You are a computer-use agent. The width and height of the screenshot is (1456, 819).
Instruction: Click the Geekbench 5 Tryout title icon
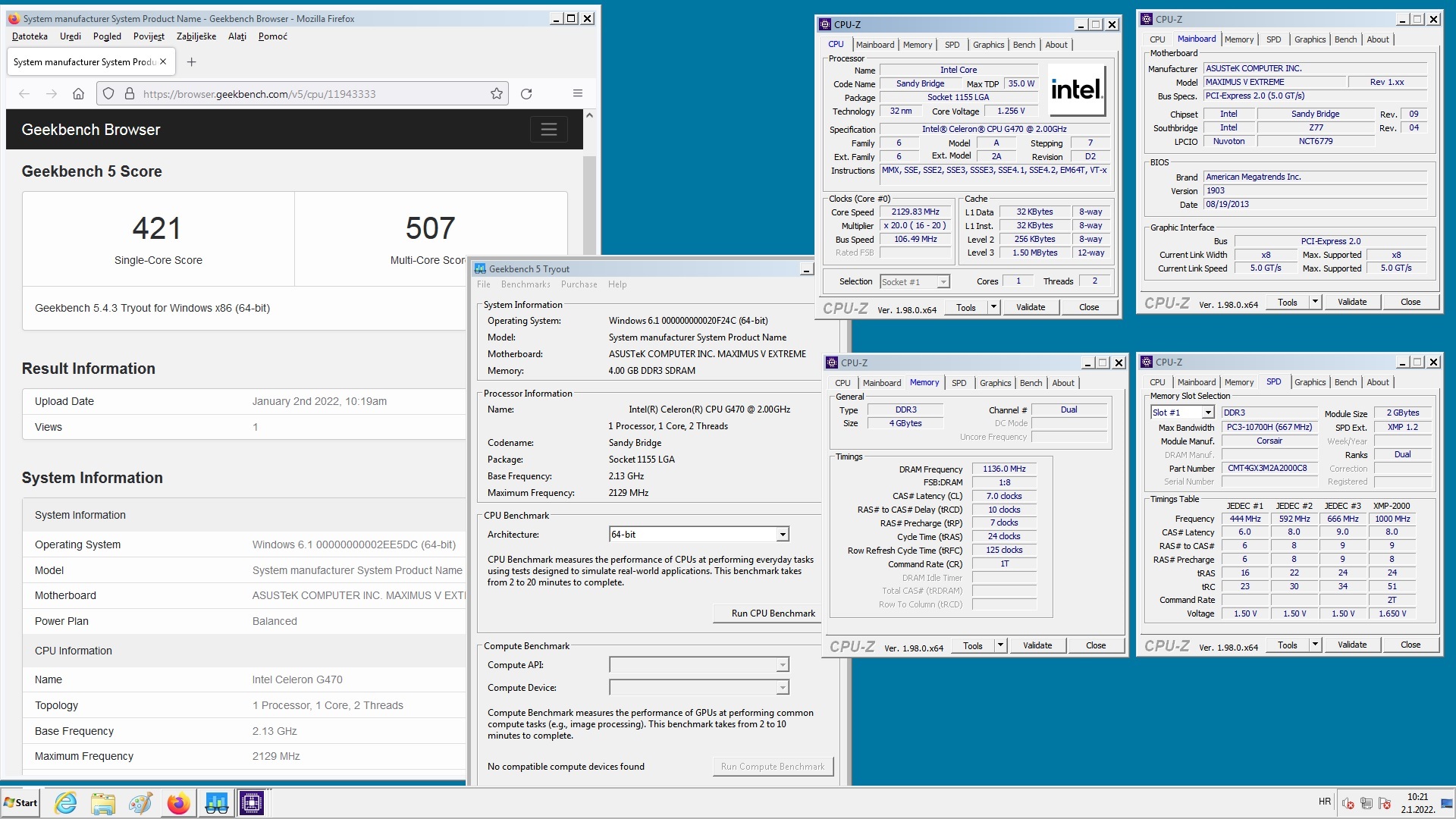479,268
